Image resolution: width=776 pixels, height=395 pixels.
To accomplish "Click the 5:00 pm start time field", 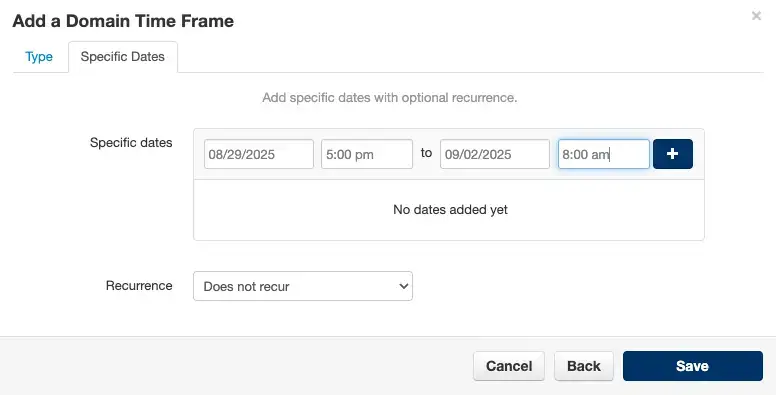I will (x=367, y=154).
